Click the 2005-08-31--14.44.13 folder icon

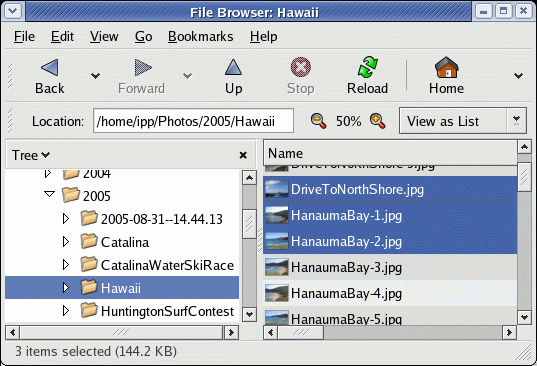click(x=89, y=218)
